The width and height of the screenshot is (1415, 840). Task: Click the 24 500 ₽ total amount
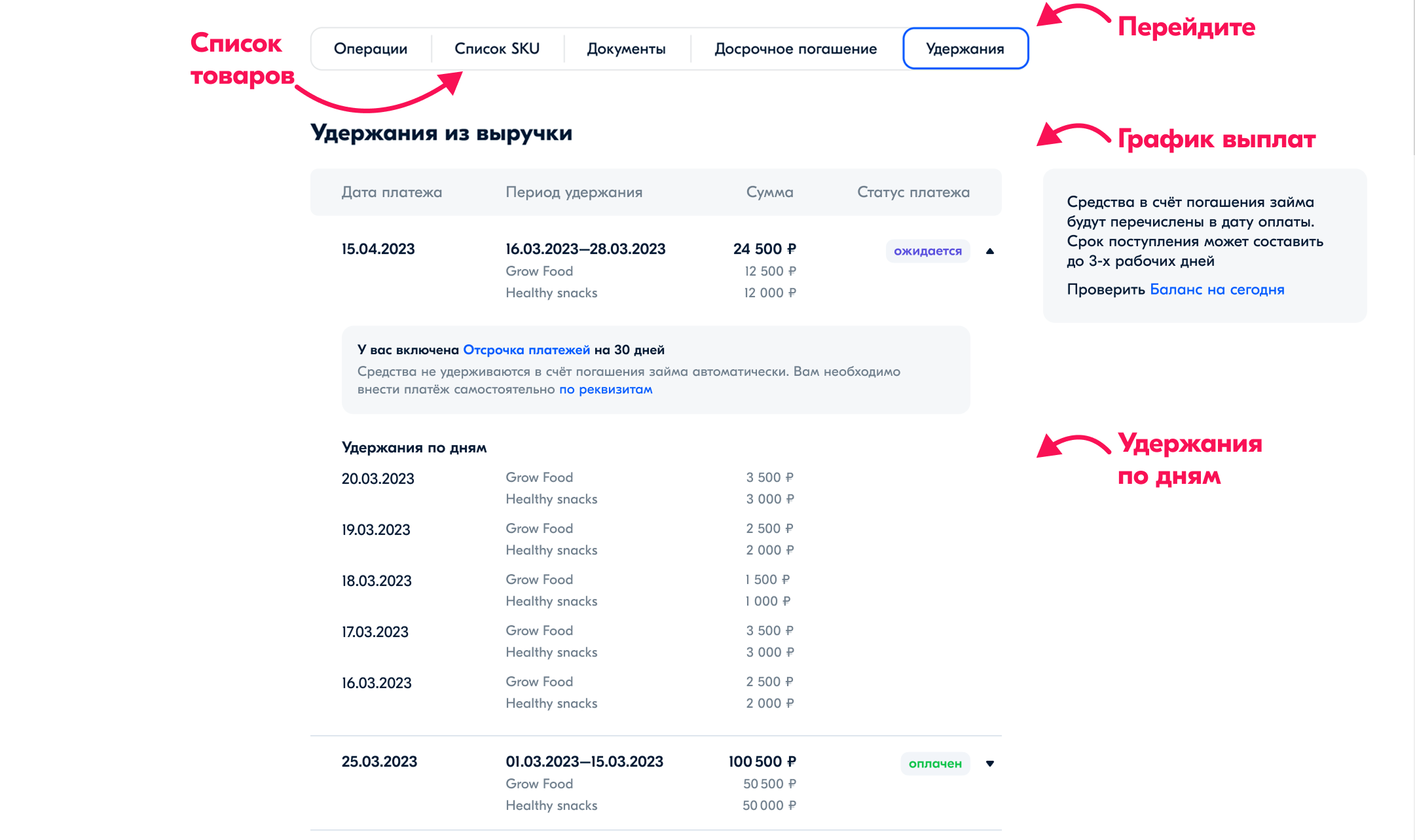(765, 249)
